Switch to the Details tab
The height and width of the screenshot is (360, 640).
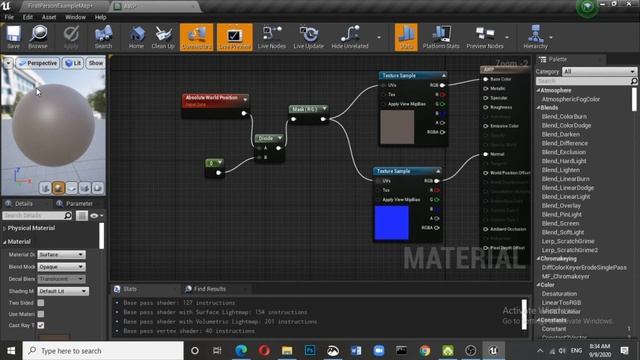pyautogui.click(x=24, y=203)
